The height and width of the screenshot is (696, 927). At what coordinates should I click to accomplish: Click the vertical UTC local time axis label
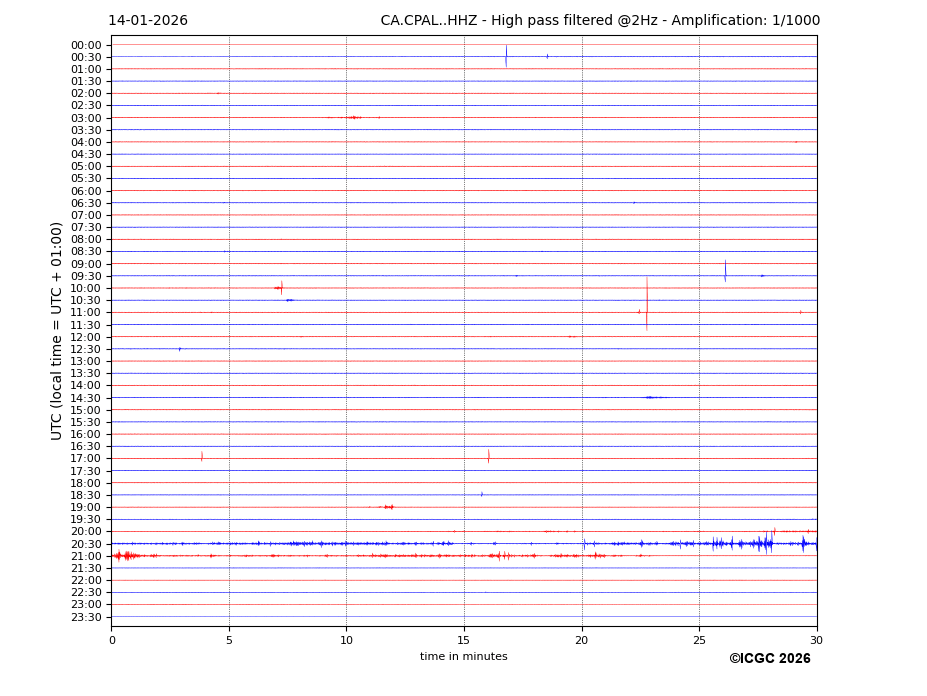(58, 330)
